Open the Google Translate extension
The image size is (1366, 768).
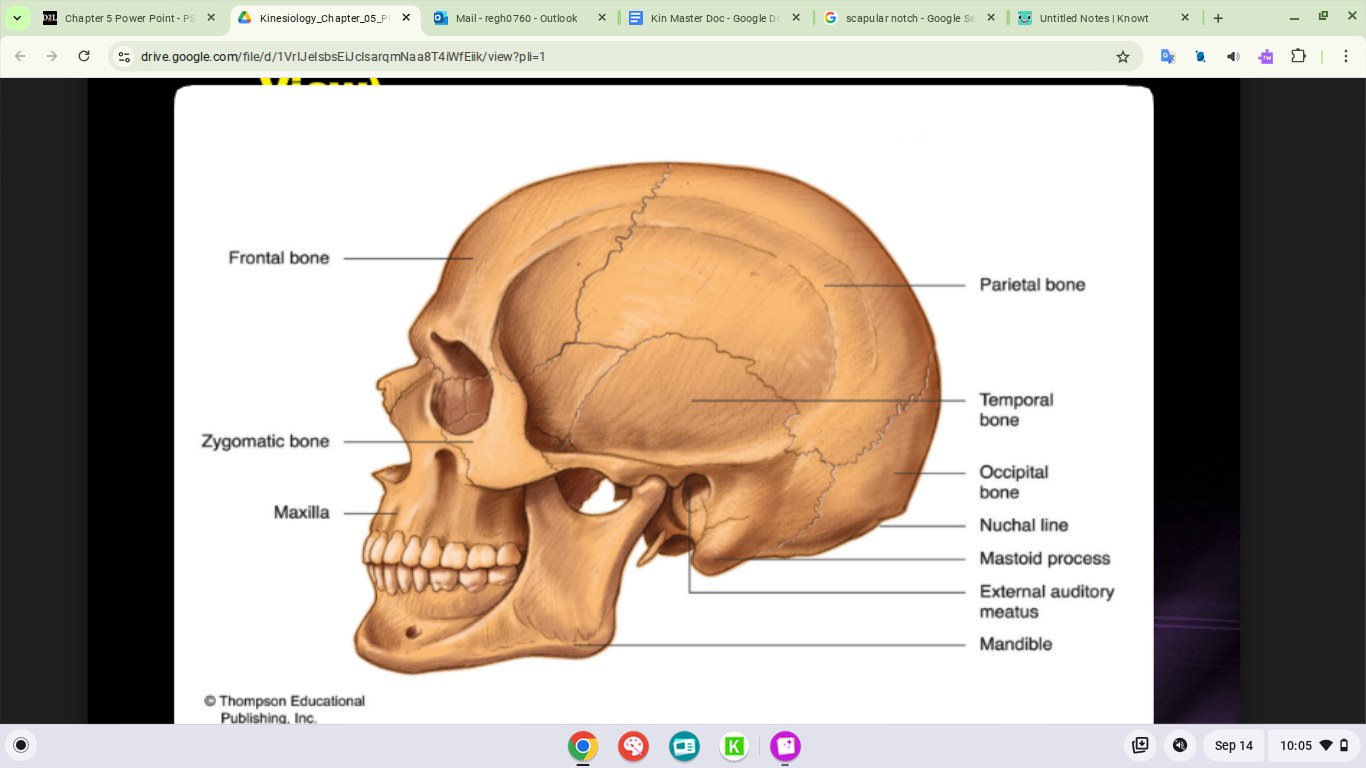tap(1167, 57)
